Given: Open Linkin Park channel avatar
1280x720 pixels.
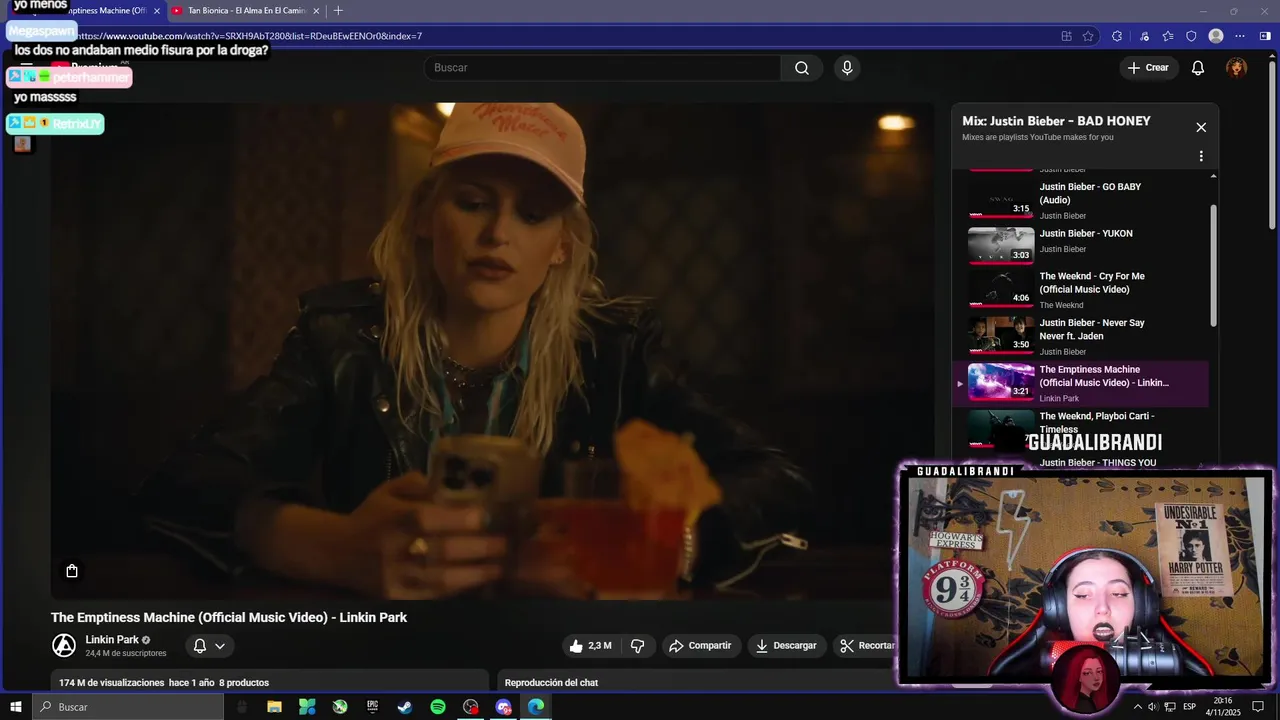Looking at the screenshot, I should (64, 646).
